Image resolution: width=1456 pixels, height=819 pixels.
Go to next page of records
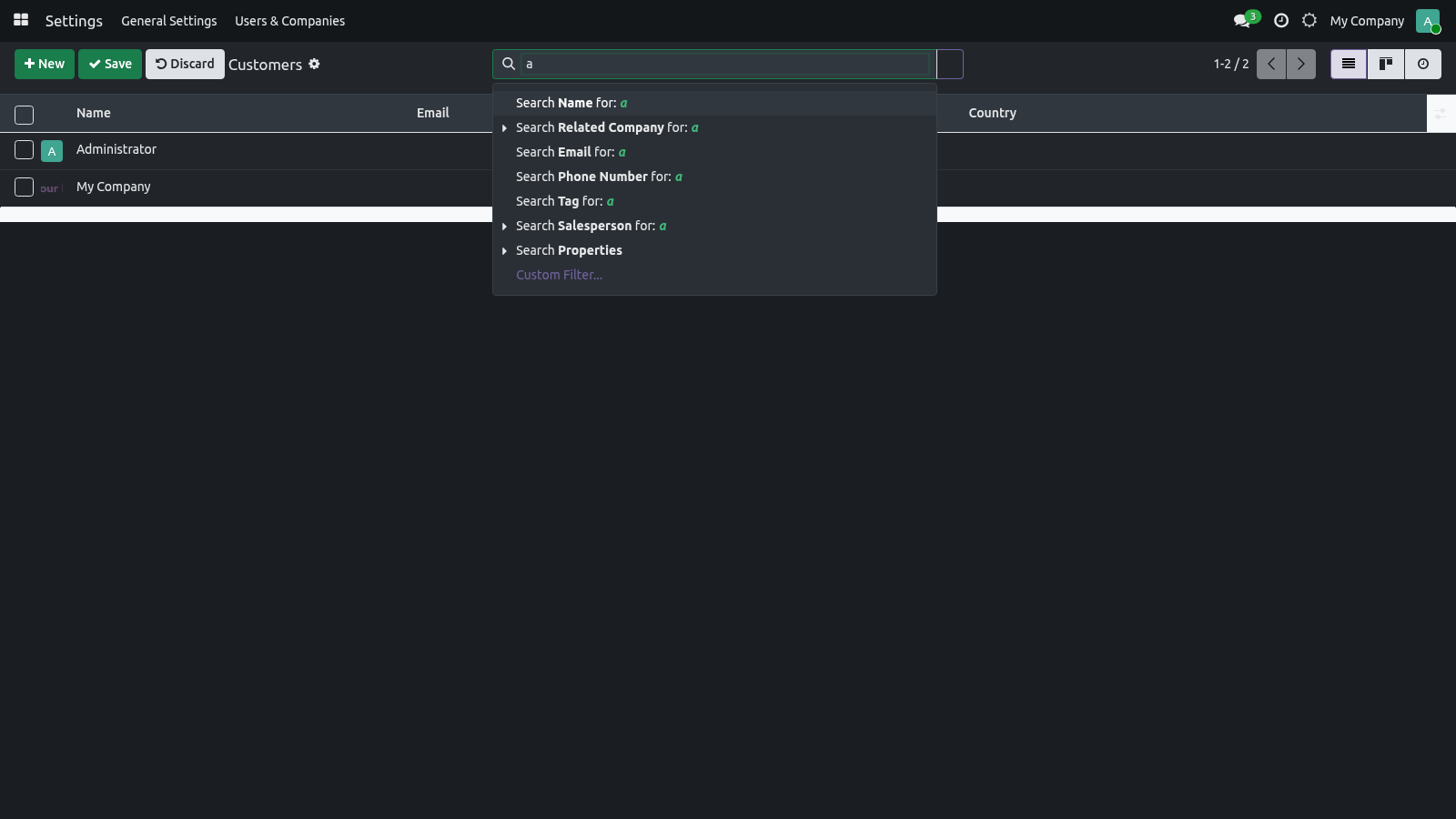(x=1301, y=64)
